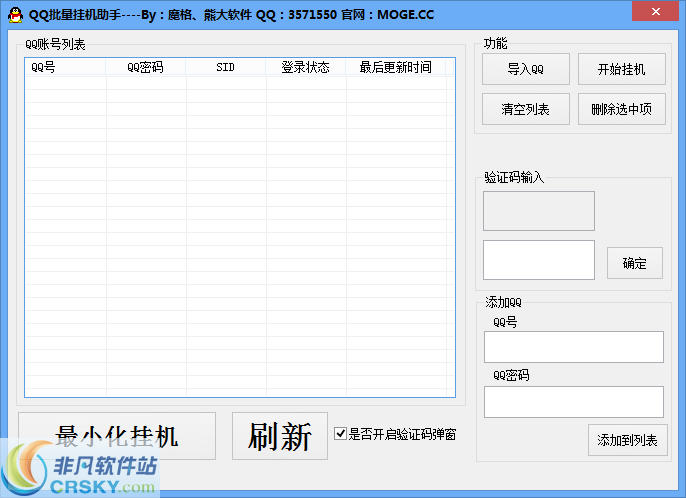Click the 导入QQ button
686x498 pixels.
coord(525,69)
